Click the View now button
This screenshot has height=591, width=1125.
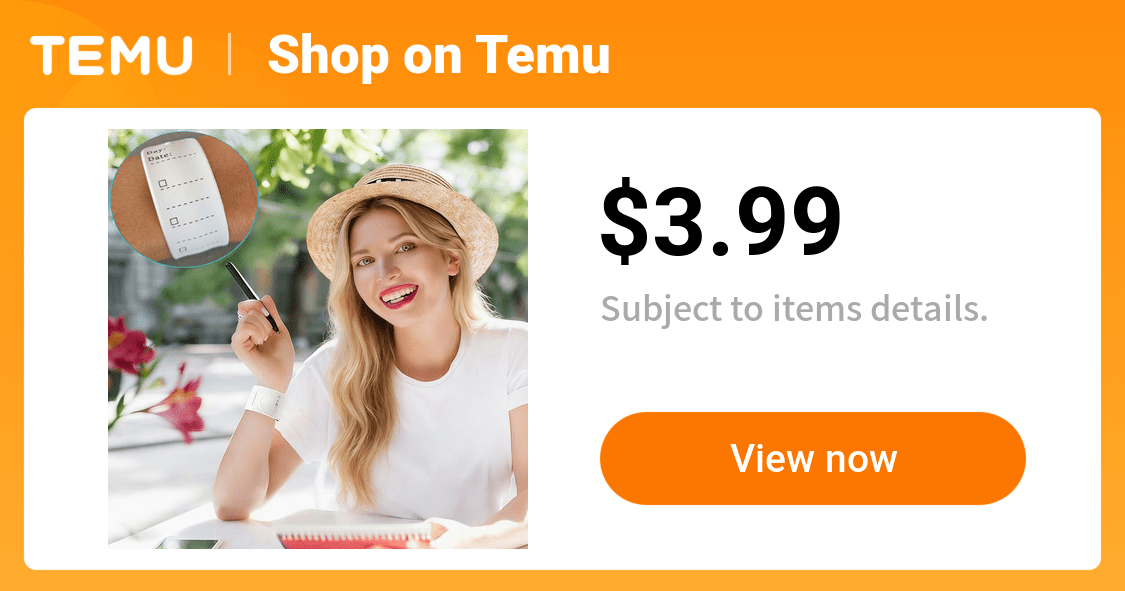[812, 458]
